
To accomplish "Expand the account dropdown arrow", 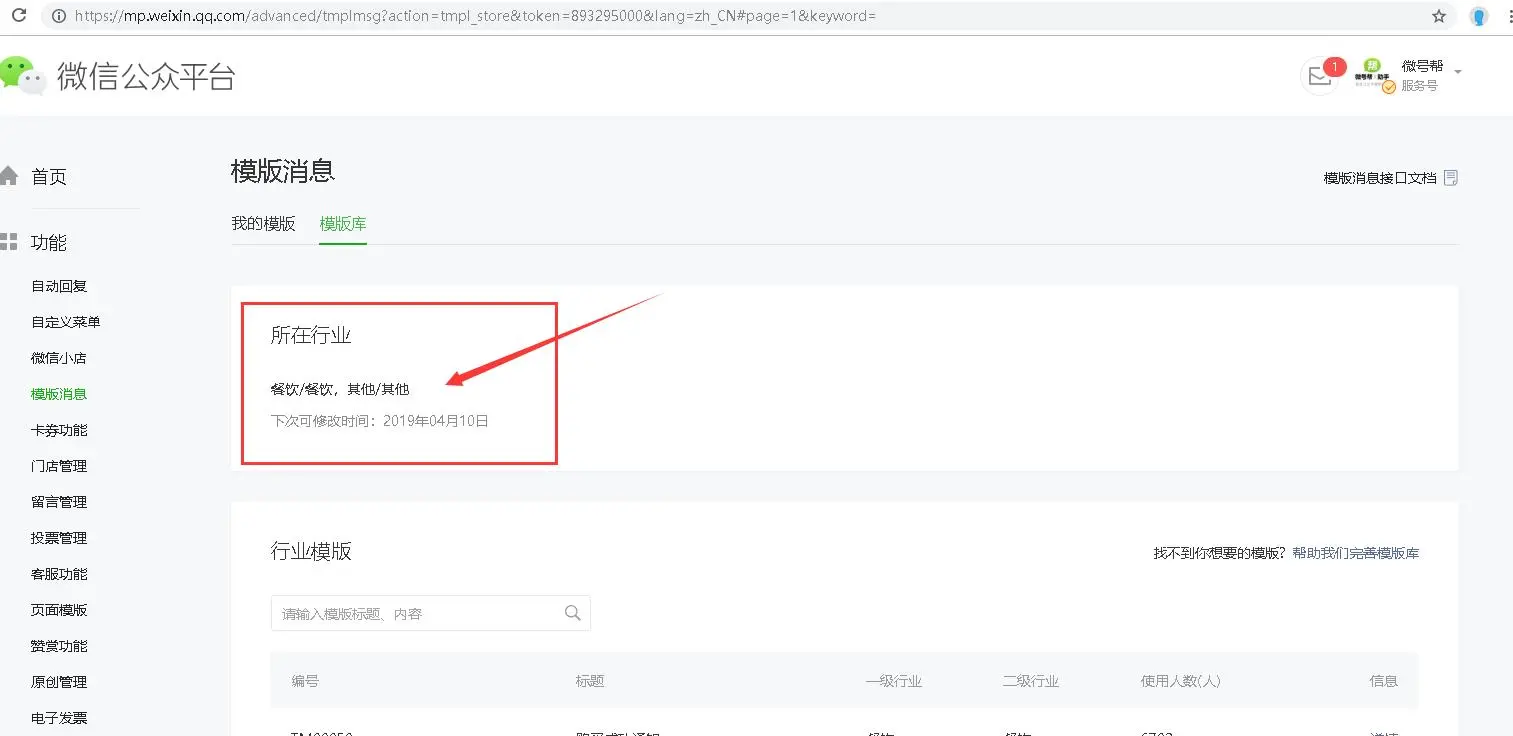I will [1458, 72].
